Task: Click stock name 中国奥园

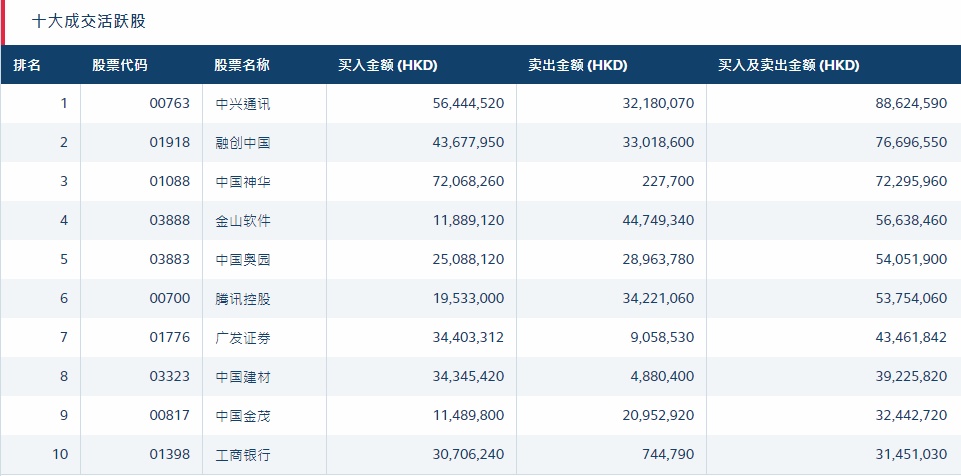Action: [x=243, y=260]
